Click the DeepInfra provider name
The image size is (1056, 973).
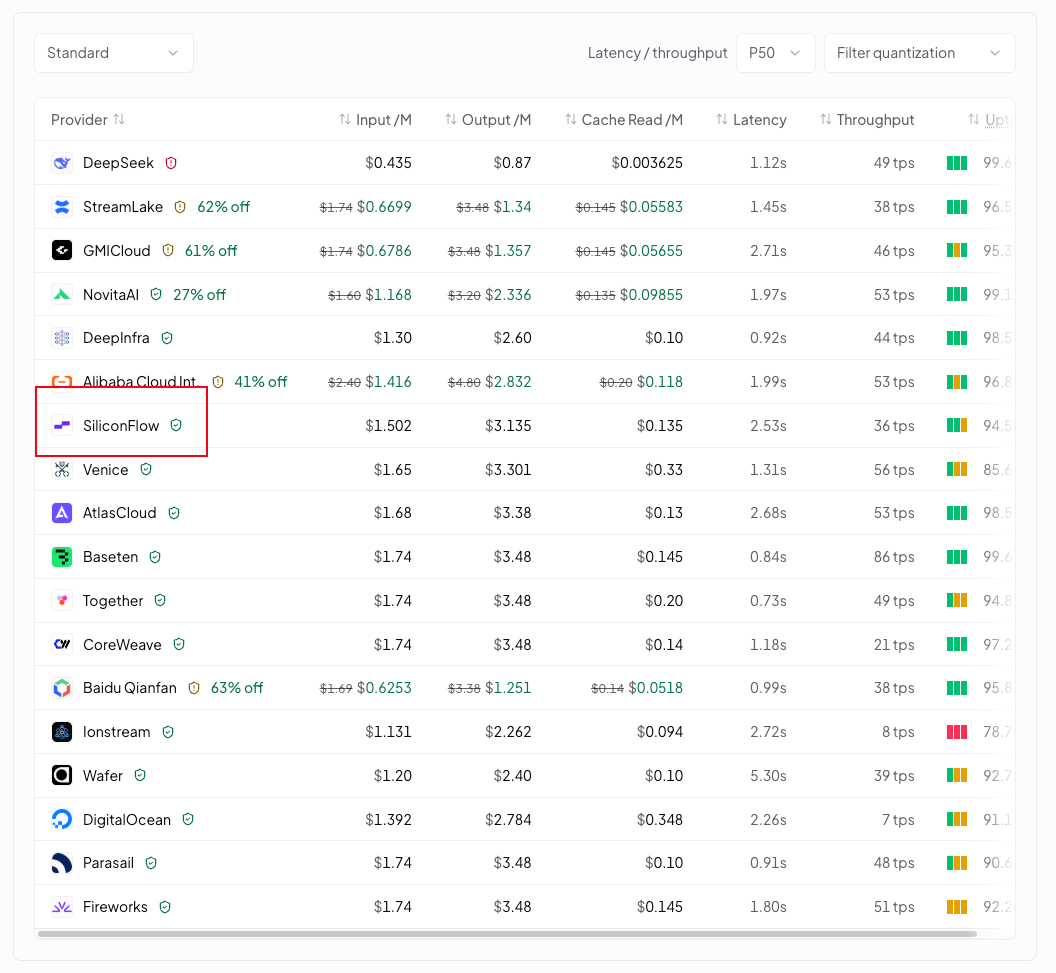pos(116,338)
